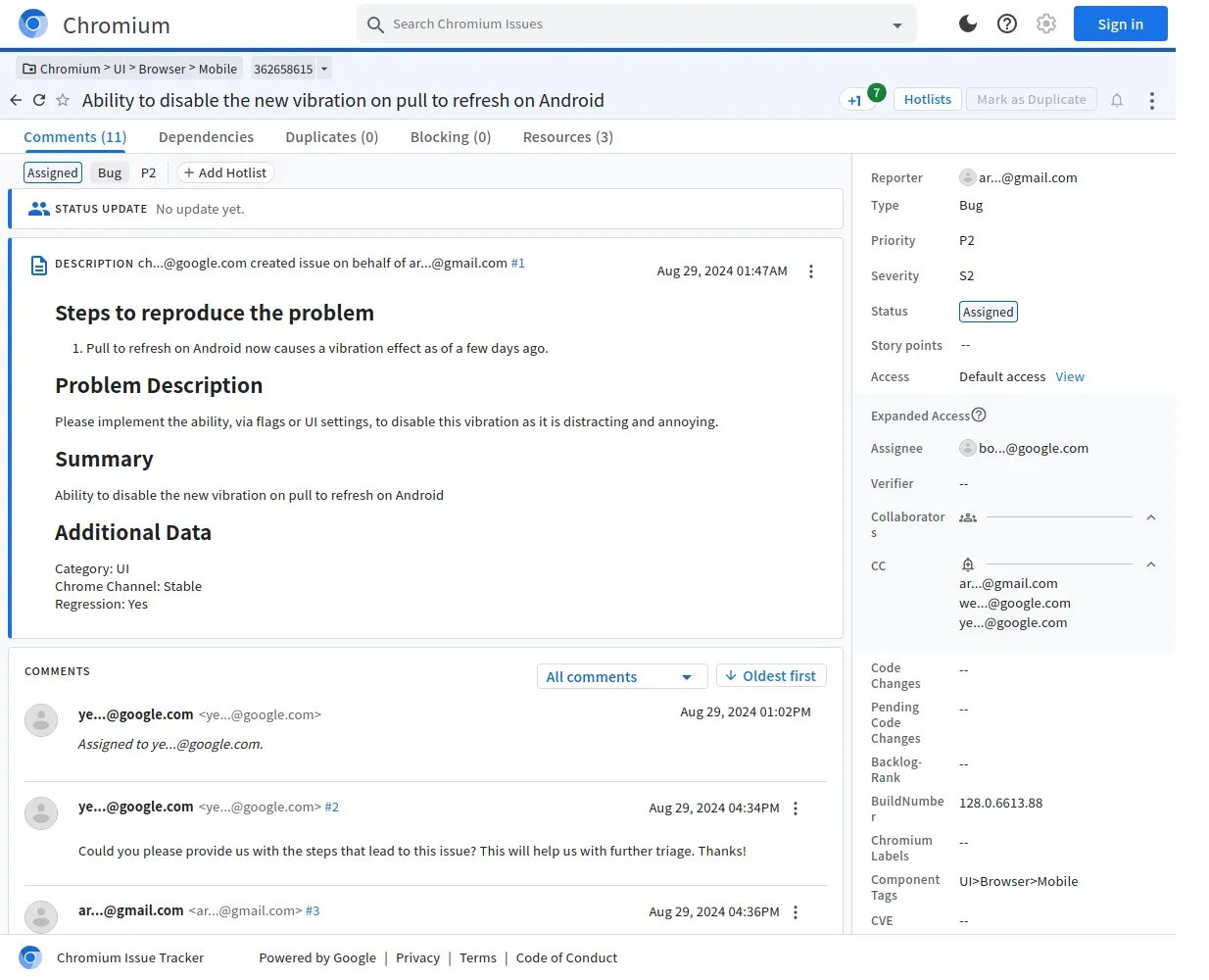Click the Sign in button
Screen dimensions: 1209x980
coord(1120,24)
